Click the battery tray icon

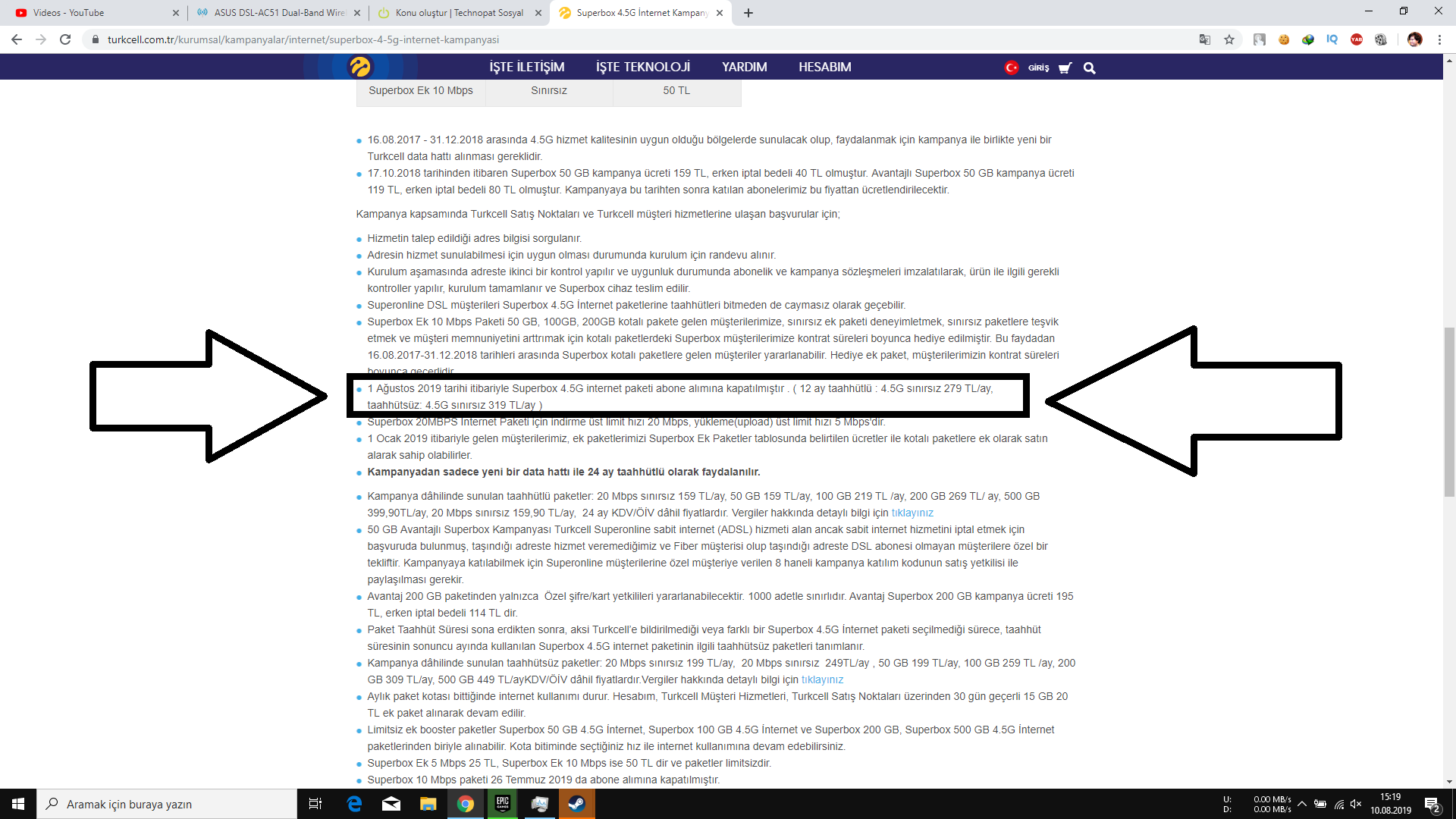(1320, 804)
